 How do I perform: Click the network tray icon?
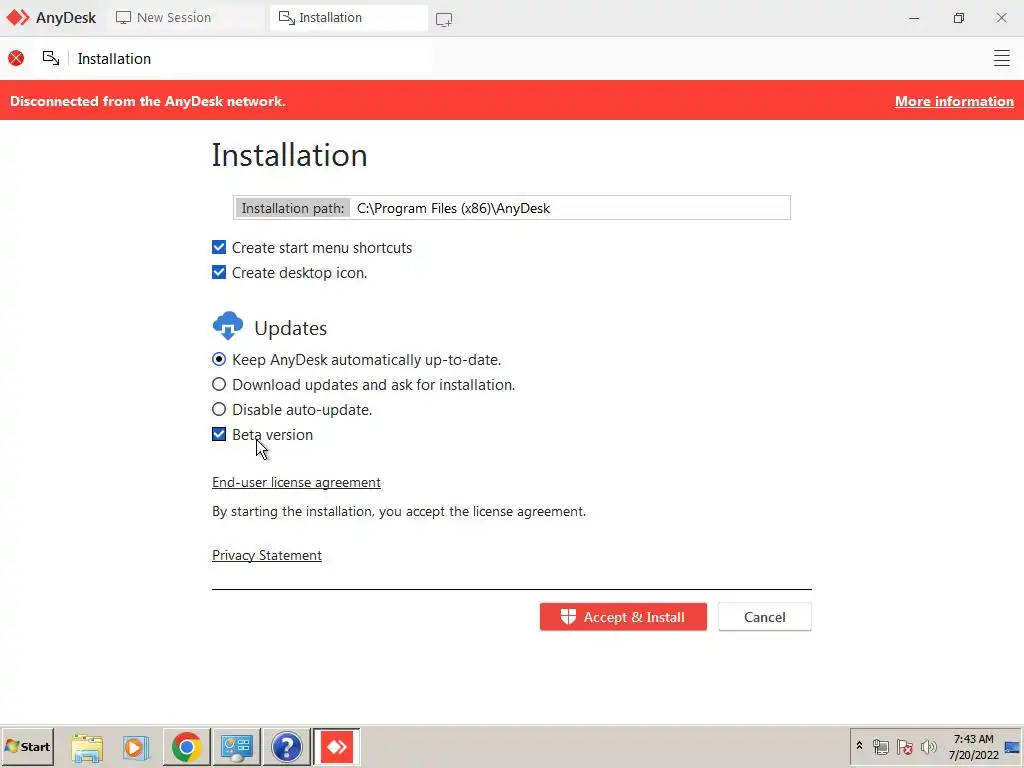(x=881, y=746)
